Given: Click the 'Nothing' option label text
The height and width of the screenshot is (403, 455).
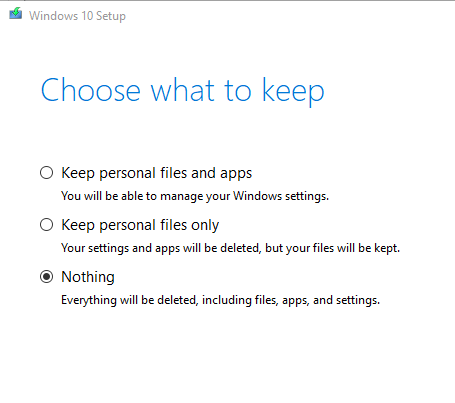Looking at the screenshot, I should pos(88,277).
